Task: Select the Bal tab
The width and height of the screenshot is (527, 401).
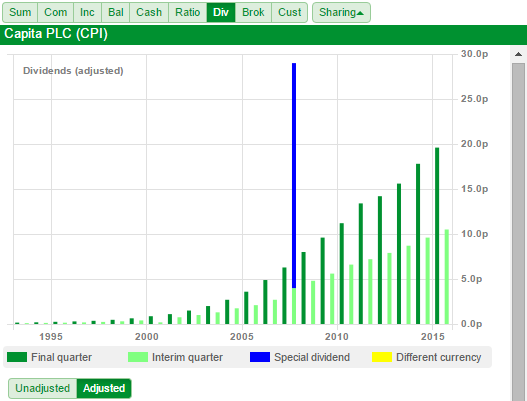Action: point(116,12)
